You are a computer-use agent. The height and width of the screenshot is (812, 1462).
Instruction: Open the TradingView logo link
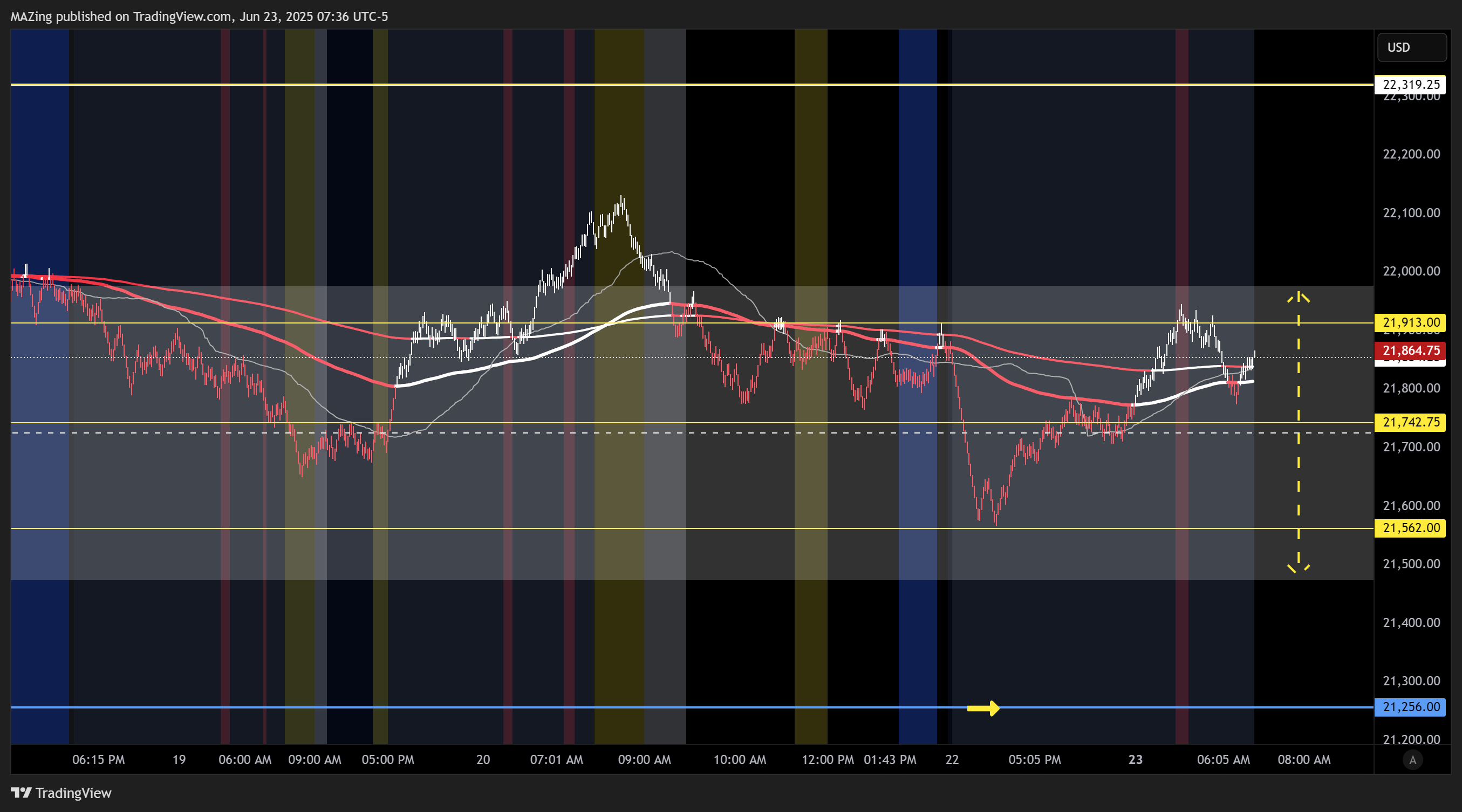pos(62,793)
